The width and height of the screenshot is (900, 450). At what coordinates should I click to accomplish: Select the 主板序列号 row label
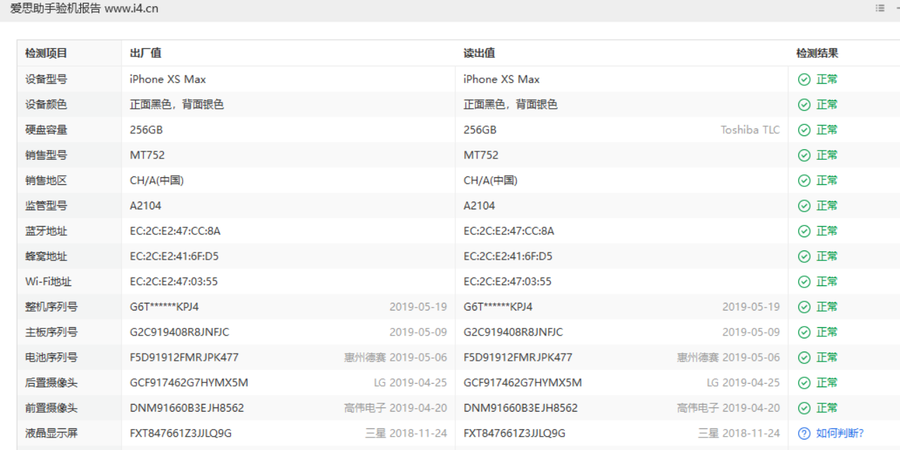(x=51, y=332)
